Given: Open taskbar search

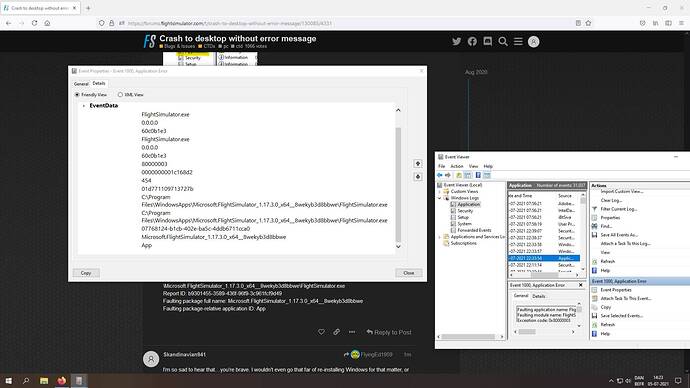Looking at the screenshot, I should tap(26, 381).
